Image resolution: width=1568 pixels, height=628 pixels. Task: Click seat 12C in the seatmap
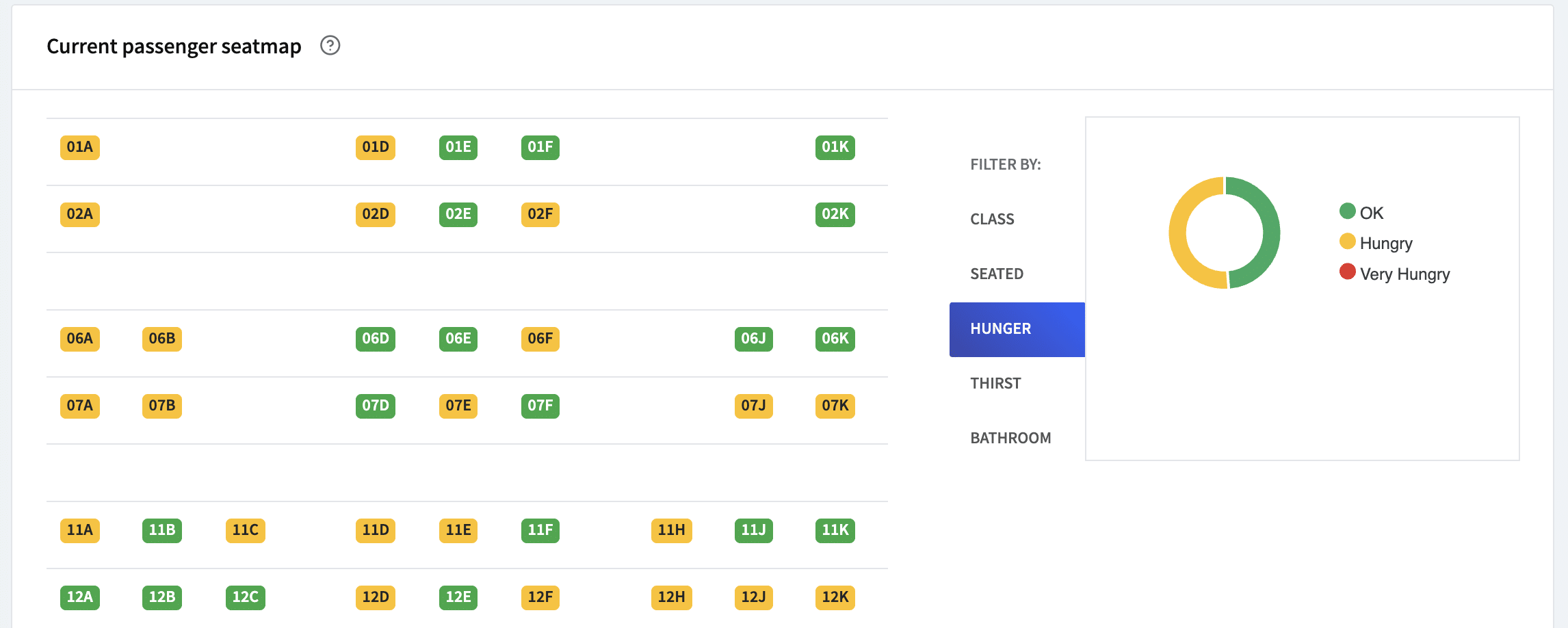point(245,597)
